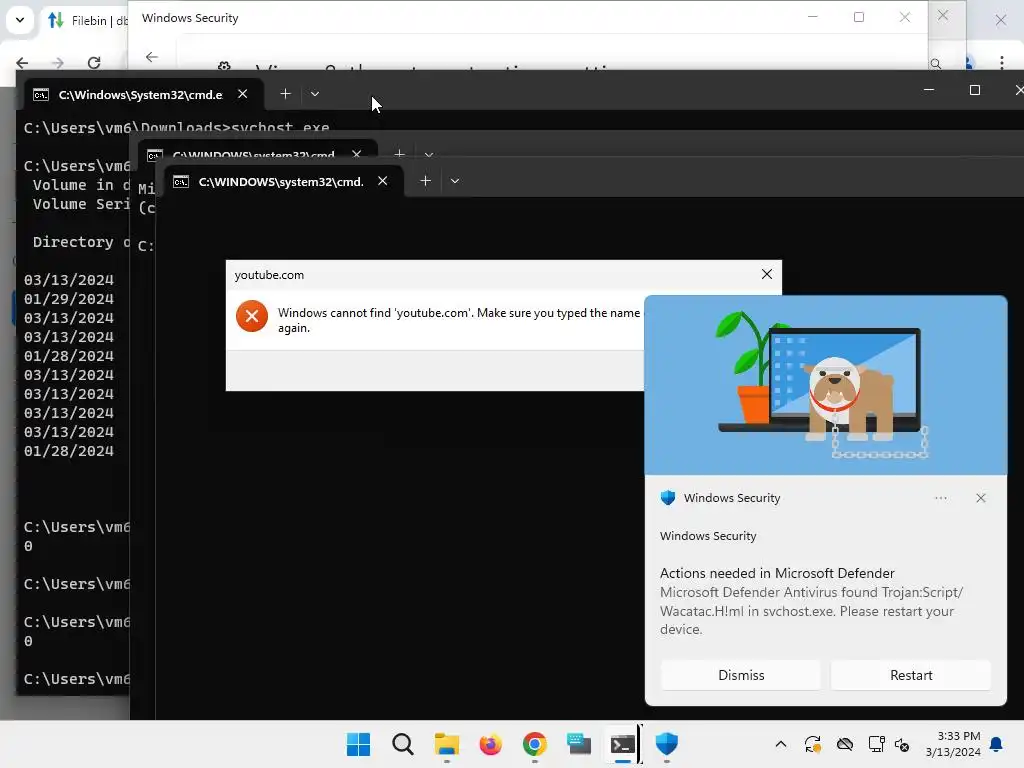Image resolution: width=1024 pixels, height=768 pixels.
Task: Click the Chrome back navigation arrow
Action: pos(22,63)
